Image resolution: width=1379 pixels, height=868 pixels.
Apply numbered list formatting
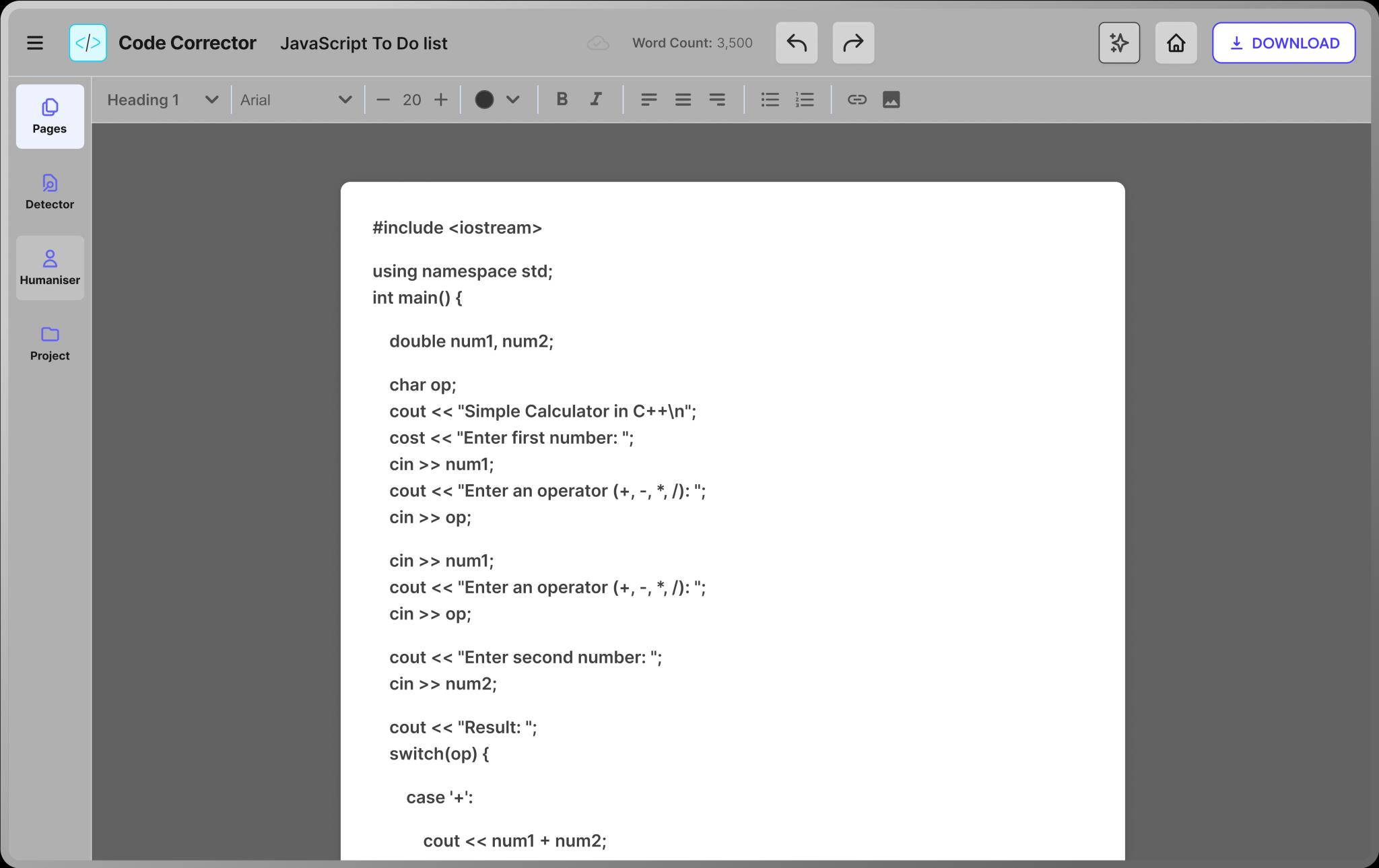805,100
